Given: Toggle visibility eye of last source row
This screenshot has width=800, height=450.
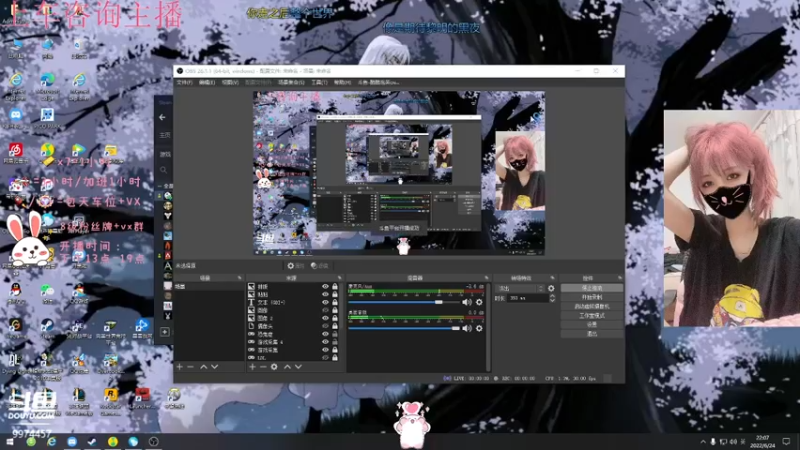Looking at the screenshot, I should [325, 358].
